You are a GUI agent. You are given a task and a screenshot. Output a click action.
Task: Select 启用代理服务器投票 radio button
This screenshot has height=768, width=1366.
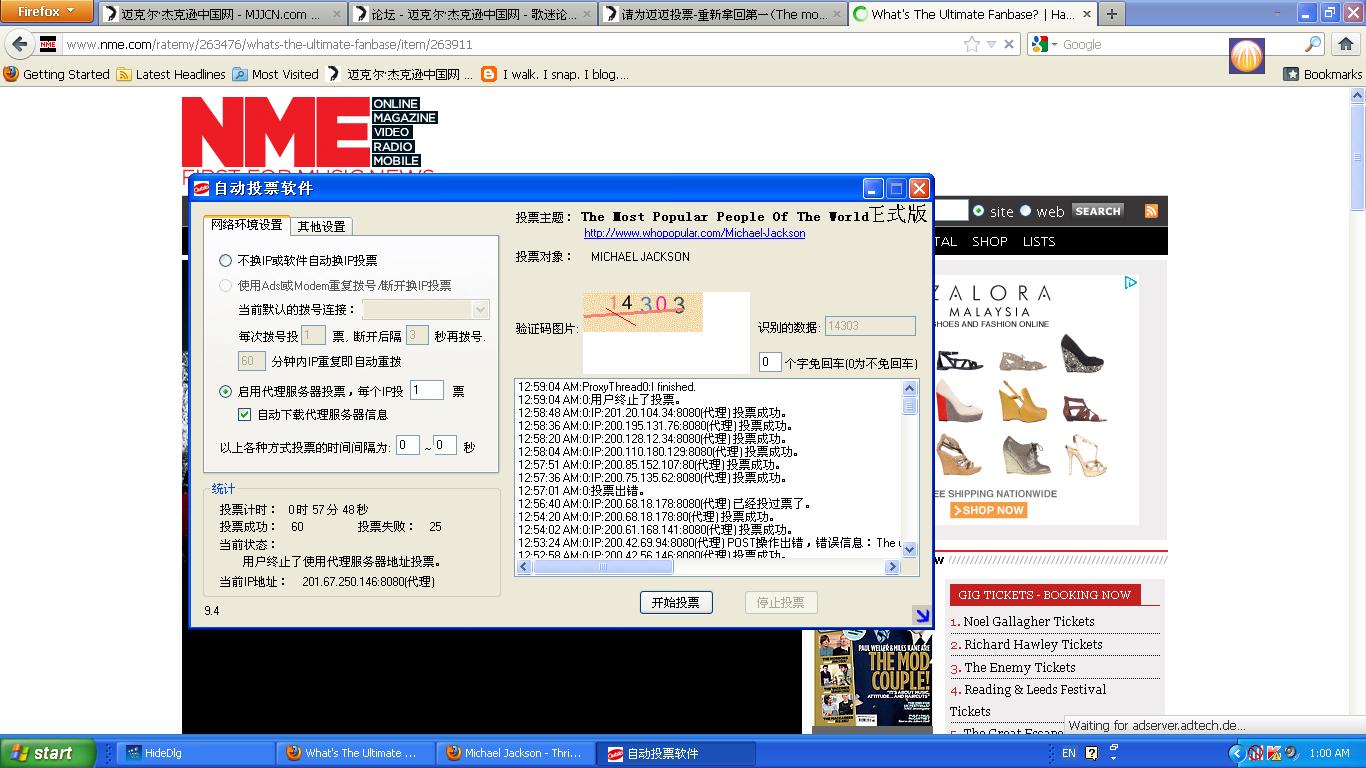[226, 391]
